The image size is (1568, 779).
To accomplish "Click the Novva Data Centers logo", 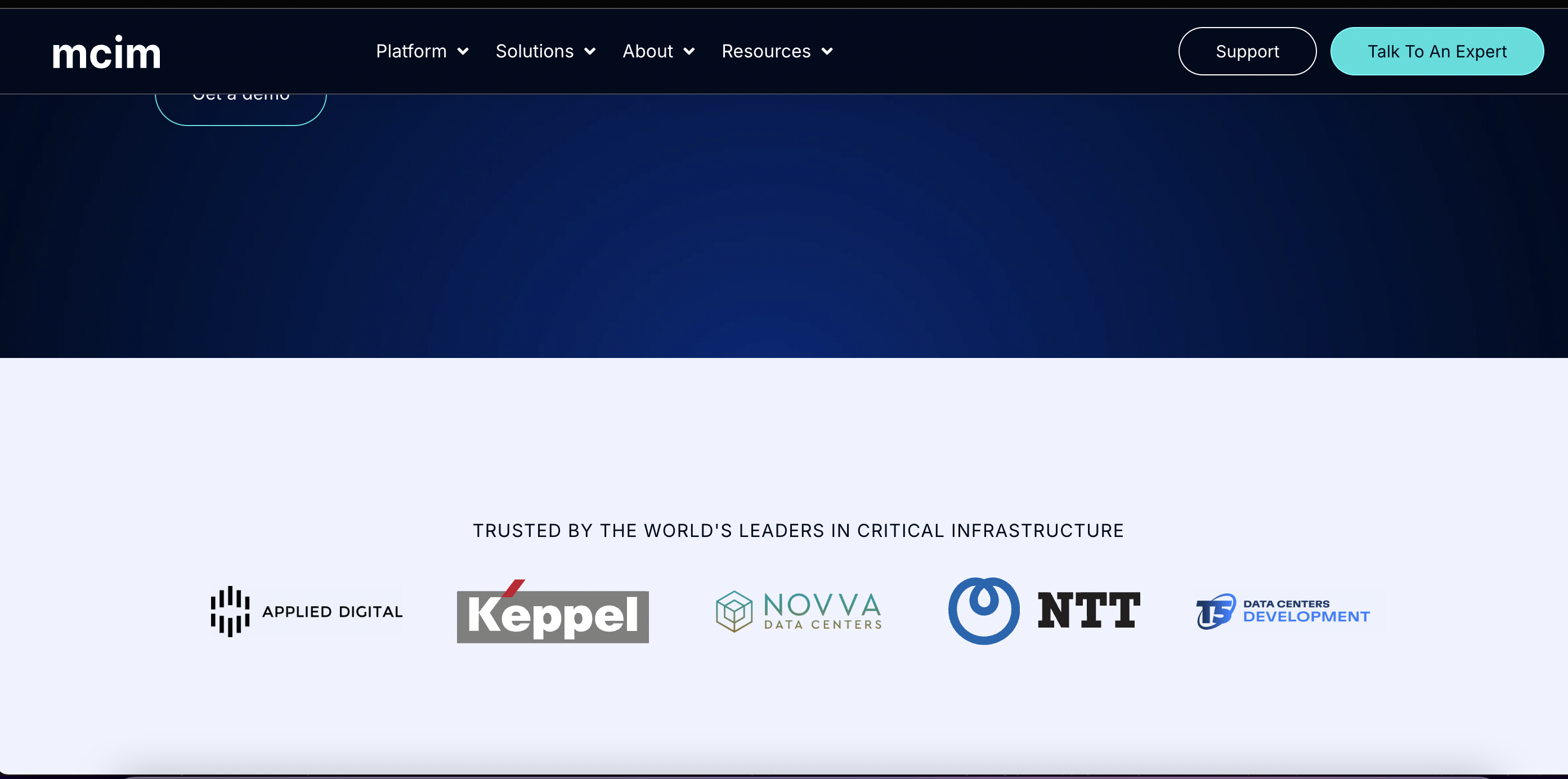I will [799, 611].
